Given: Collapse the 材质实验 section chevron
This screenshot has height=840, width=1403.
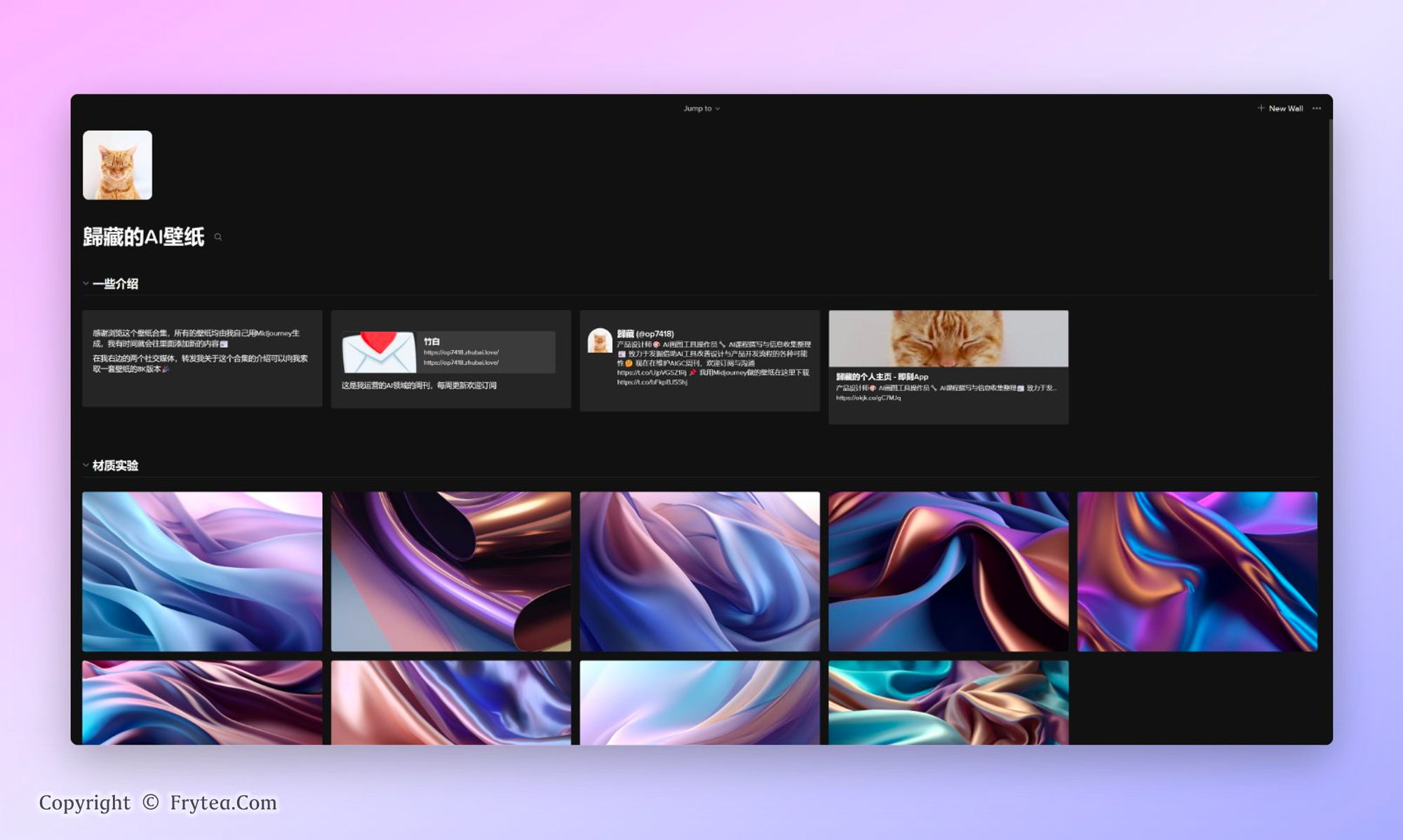Looking at the screenshot, I should click(x=86, y=466).
